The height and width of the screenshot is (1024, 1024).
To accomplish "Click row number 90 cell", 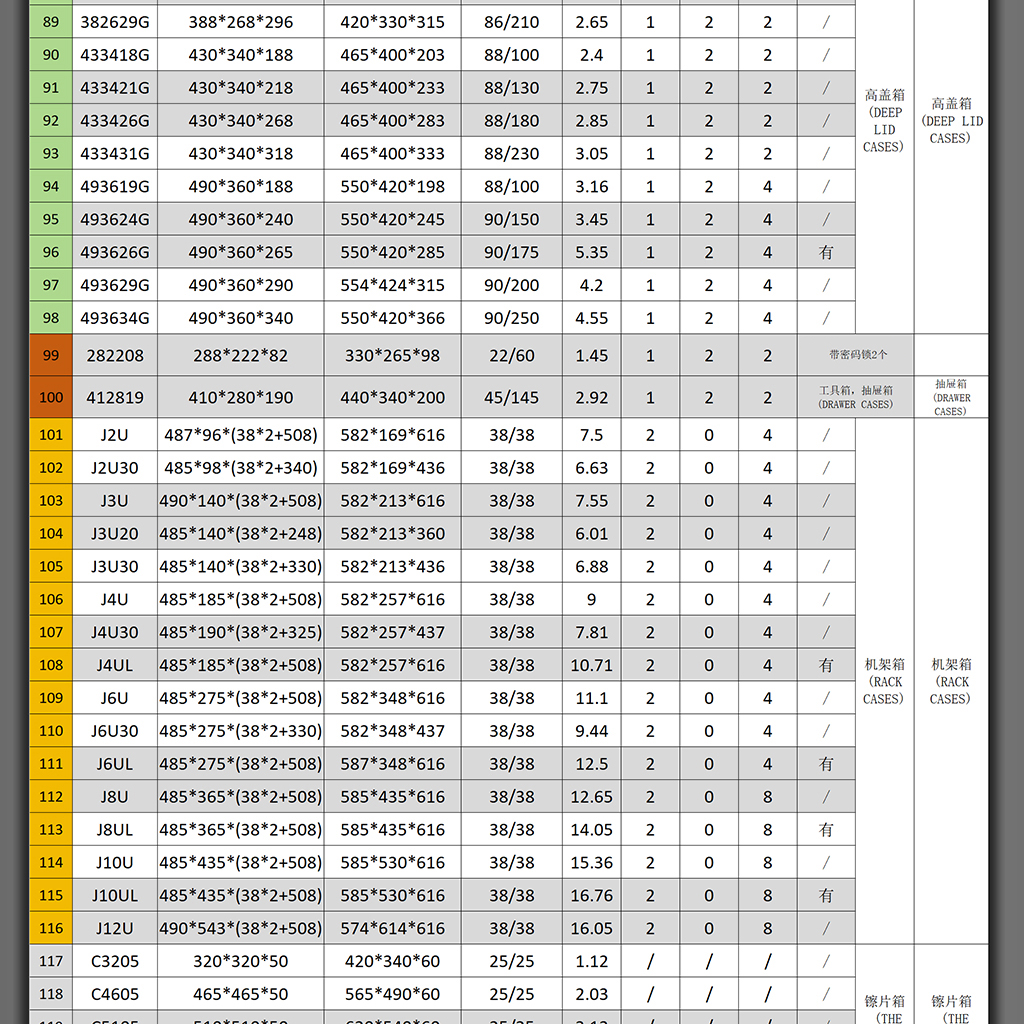I will [51, 55].
